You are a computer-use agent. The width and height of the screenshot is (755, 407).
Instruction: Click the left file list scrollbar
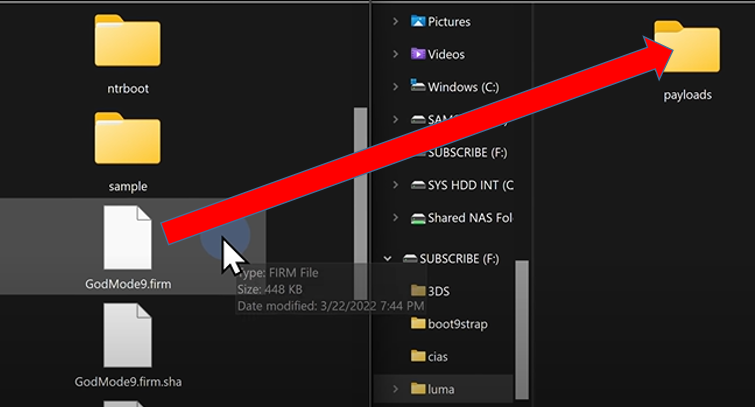coord(360,204)
